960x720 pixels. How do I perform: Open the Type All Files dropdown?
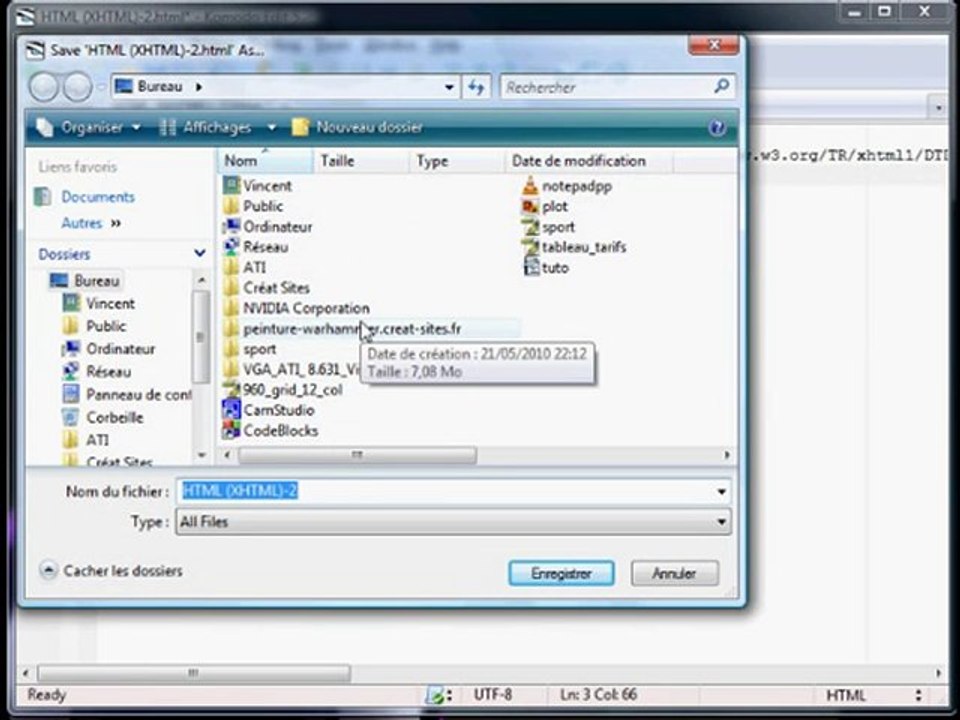coord(453,522)
